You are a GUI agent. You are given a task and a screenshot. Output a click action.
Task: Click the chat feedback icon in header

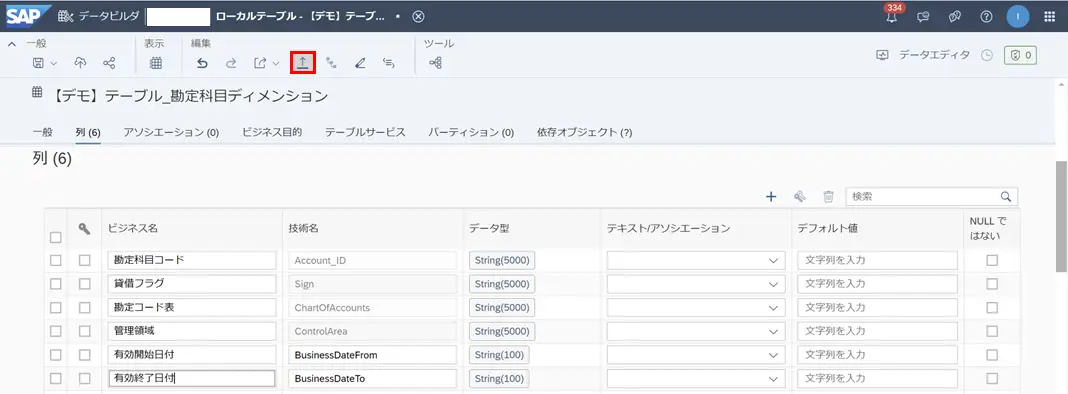(924, 16)
